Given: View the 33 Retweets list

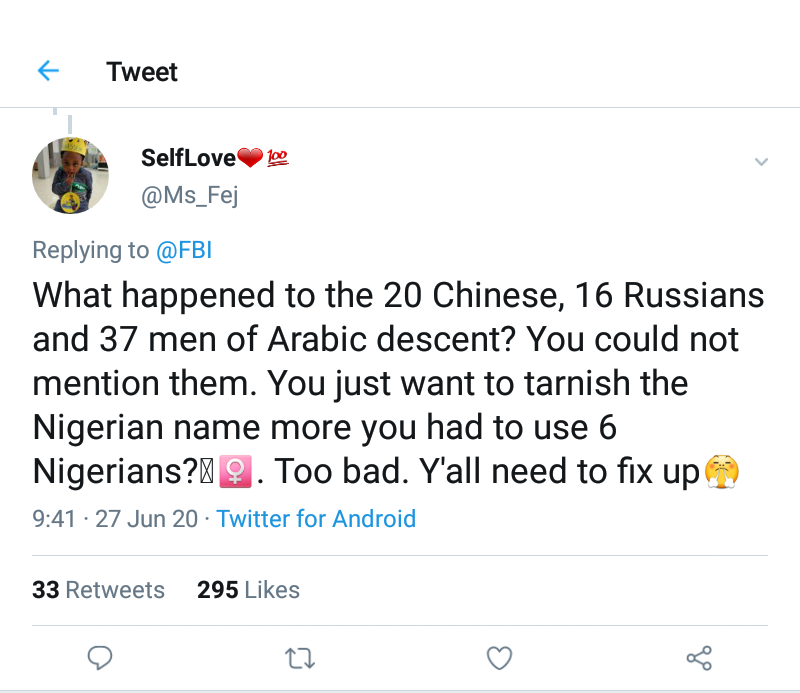Looking at the screenshot, I should point(98,590).
